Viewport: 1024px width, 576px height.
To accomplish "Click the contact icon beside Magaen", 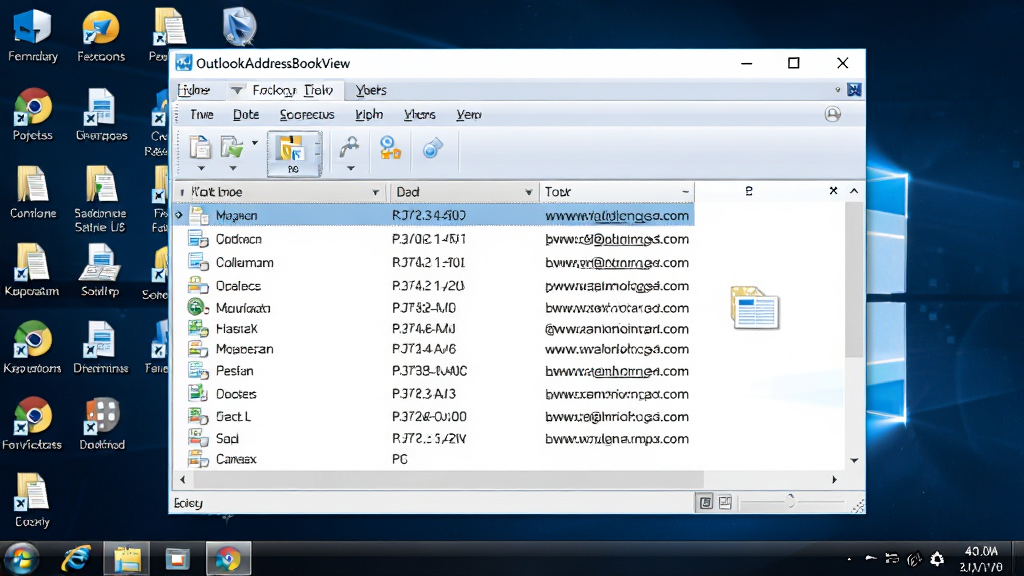I will point(199,215).
